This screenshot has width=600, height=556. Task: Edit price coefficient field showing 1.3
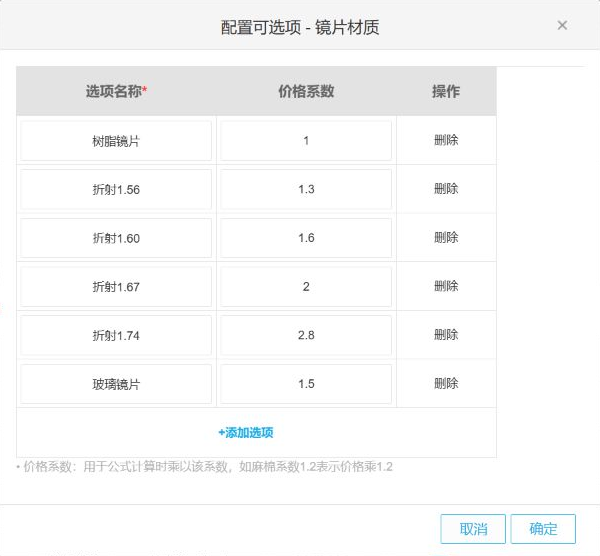pyautogui.click(x=306, y=189)
